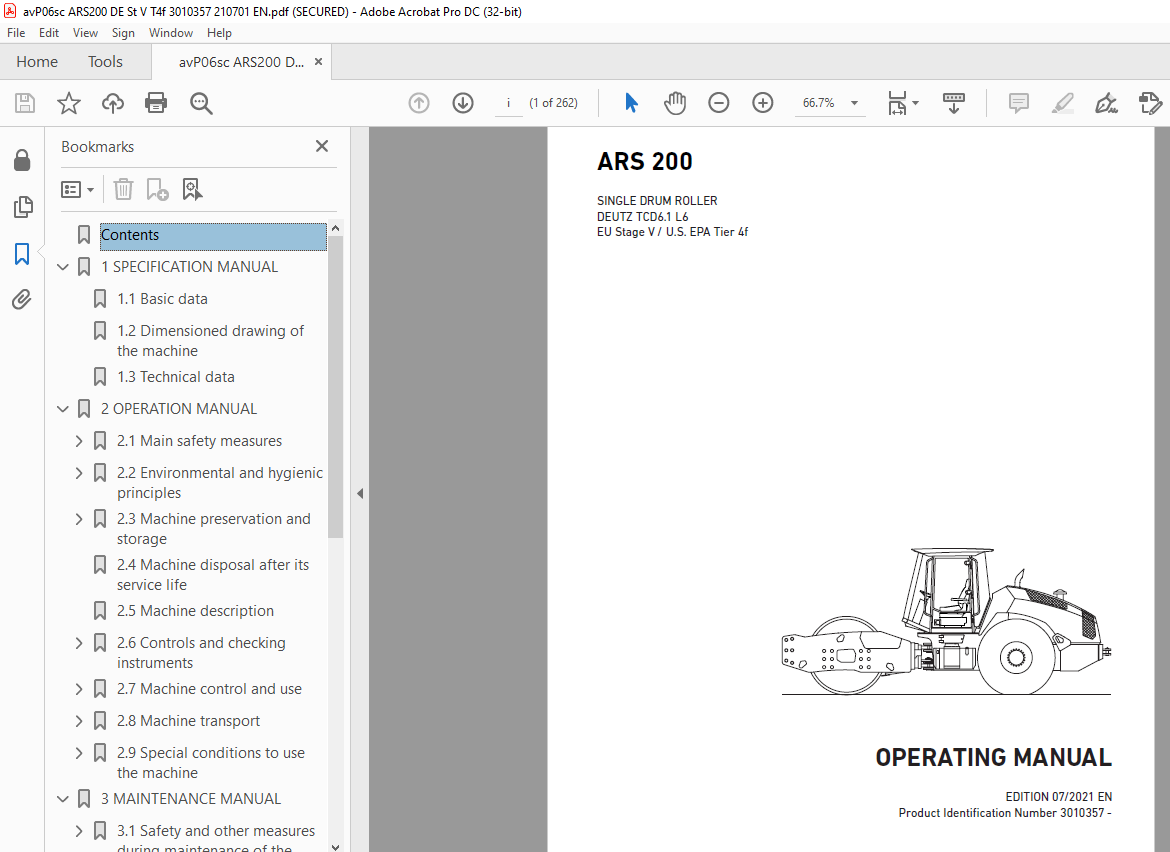Add a comment sticky note
Viewport: 1170px width, 852px height.
1019,103
